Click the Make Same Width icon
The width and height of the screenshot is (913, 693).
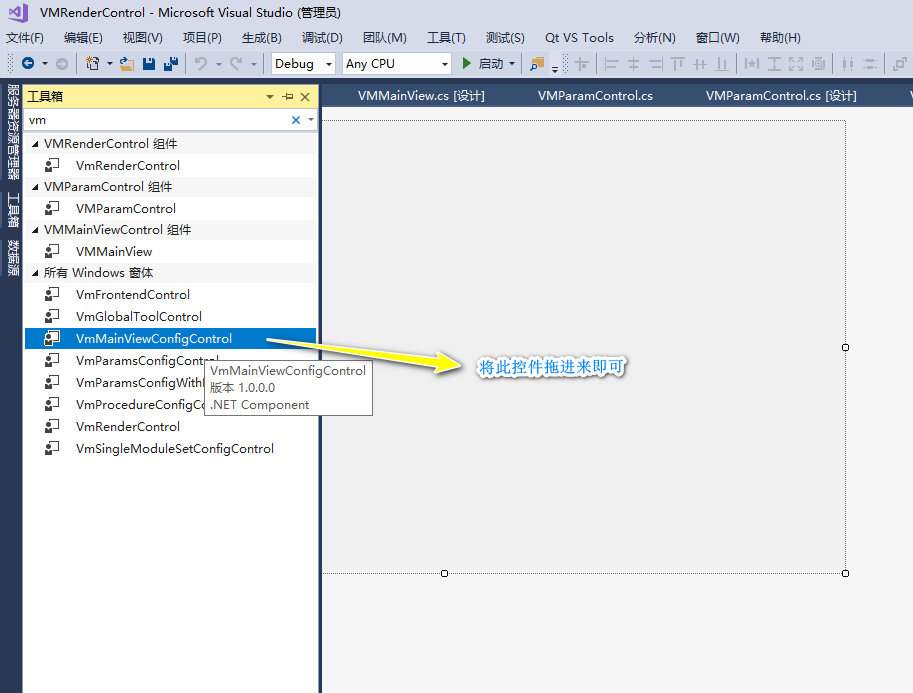pos(752,63)
